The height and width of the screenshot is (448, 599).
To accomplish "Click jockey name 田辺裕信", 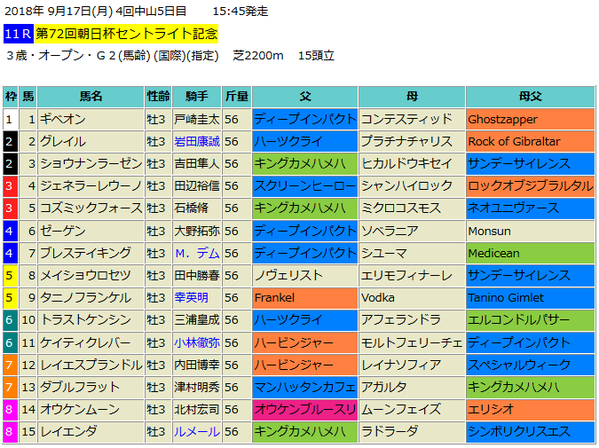I will pyautogui.click(x=197, y=186).
